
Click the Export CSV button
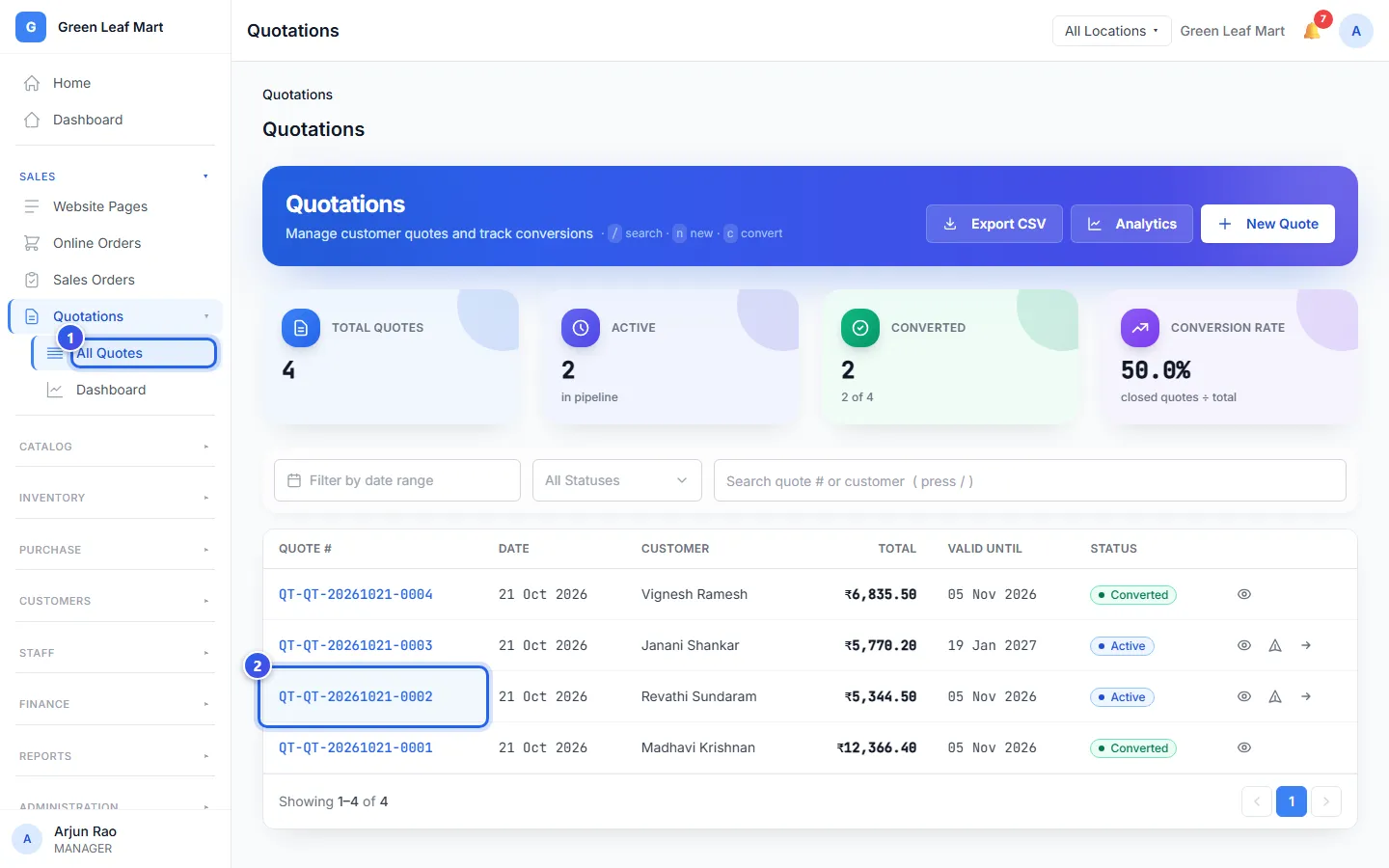tap(994, 224)
